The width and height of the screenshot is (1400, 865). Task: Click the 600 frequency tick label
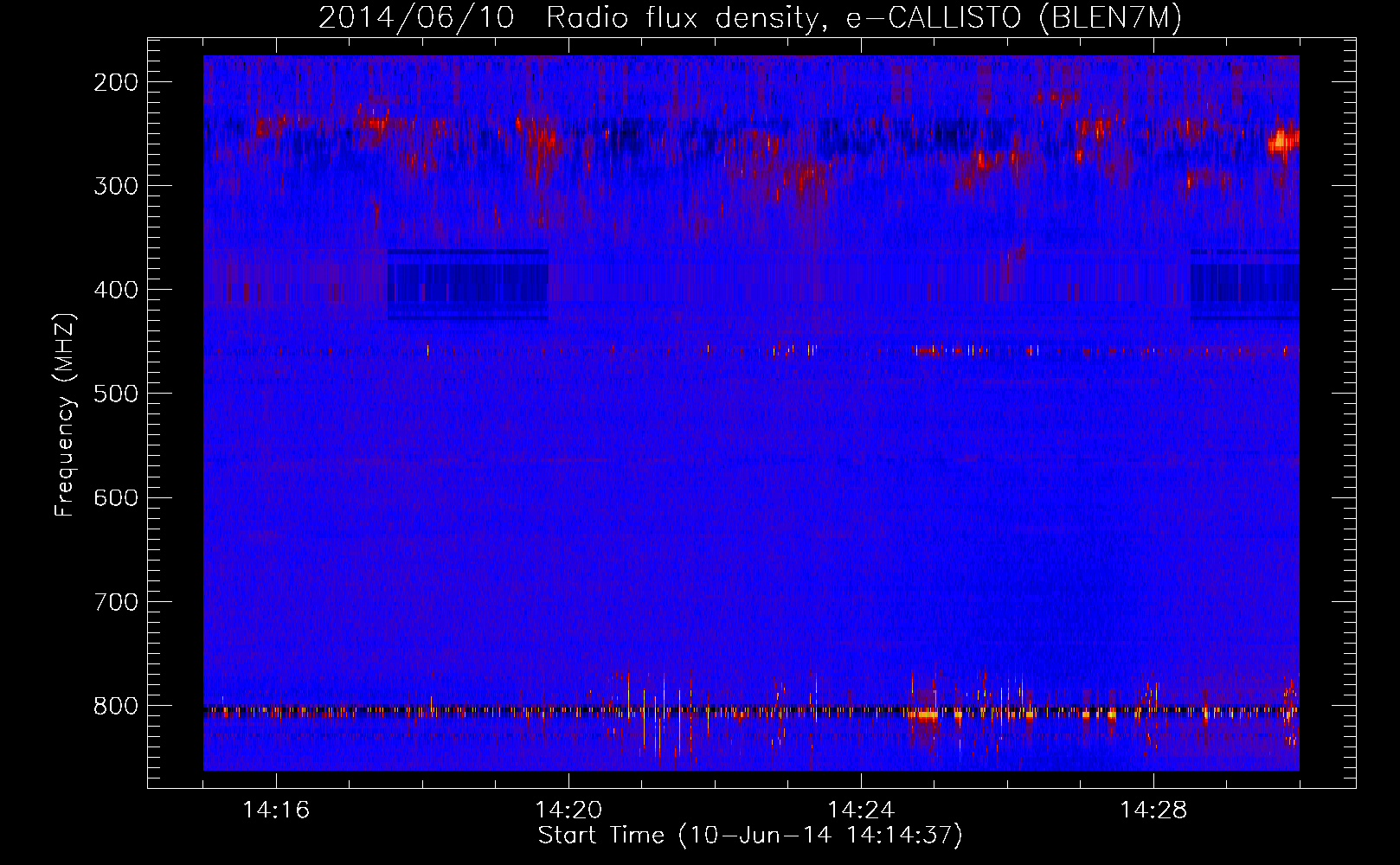pos(116,497)
